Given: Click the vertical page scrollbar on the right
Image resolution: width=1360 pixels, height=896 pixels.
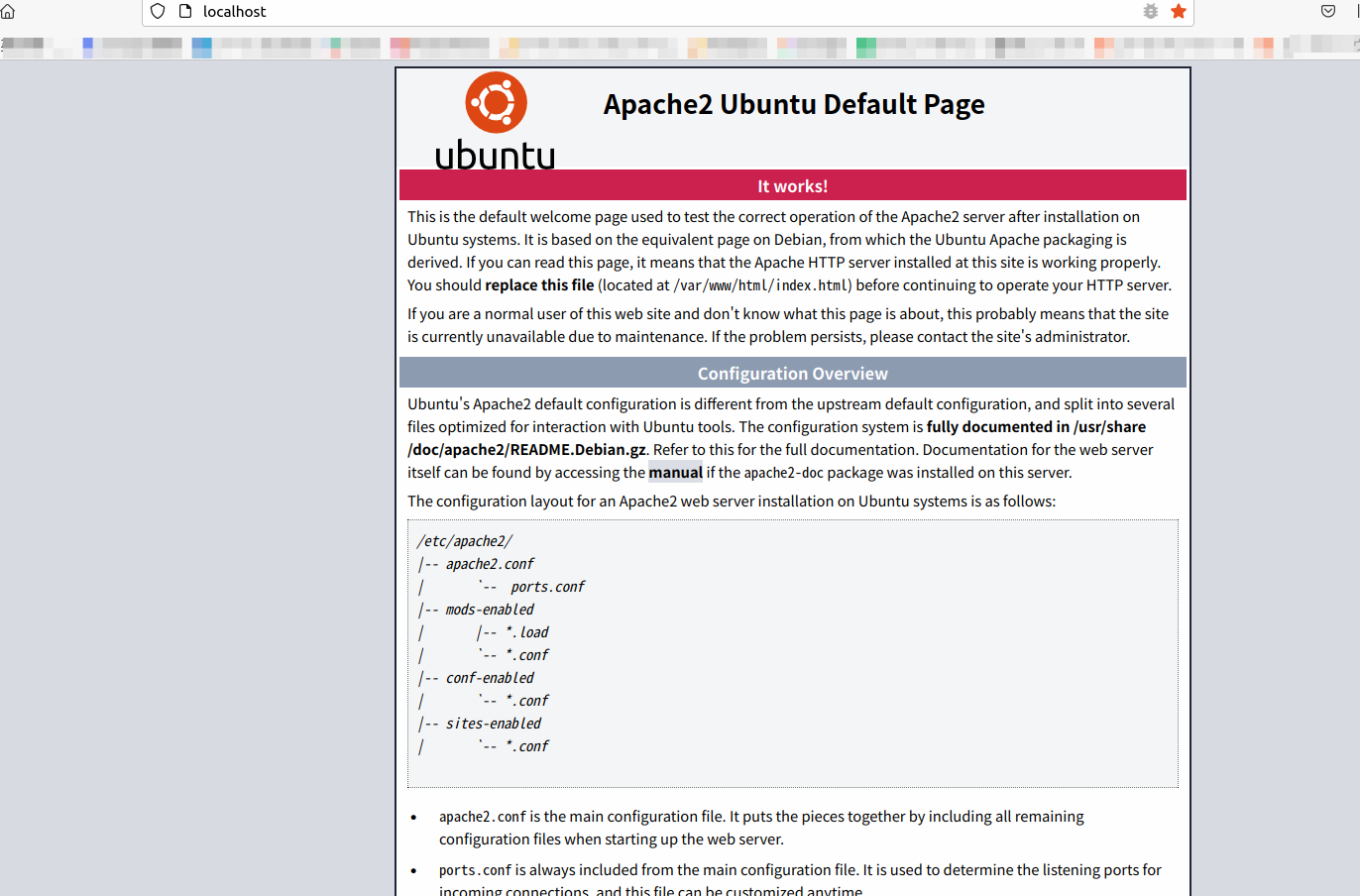Looking at the screenshot, I should [1355, 396].
